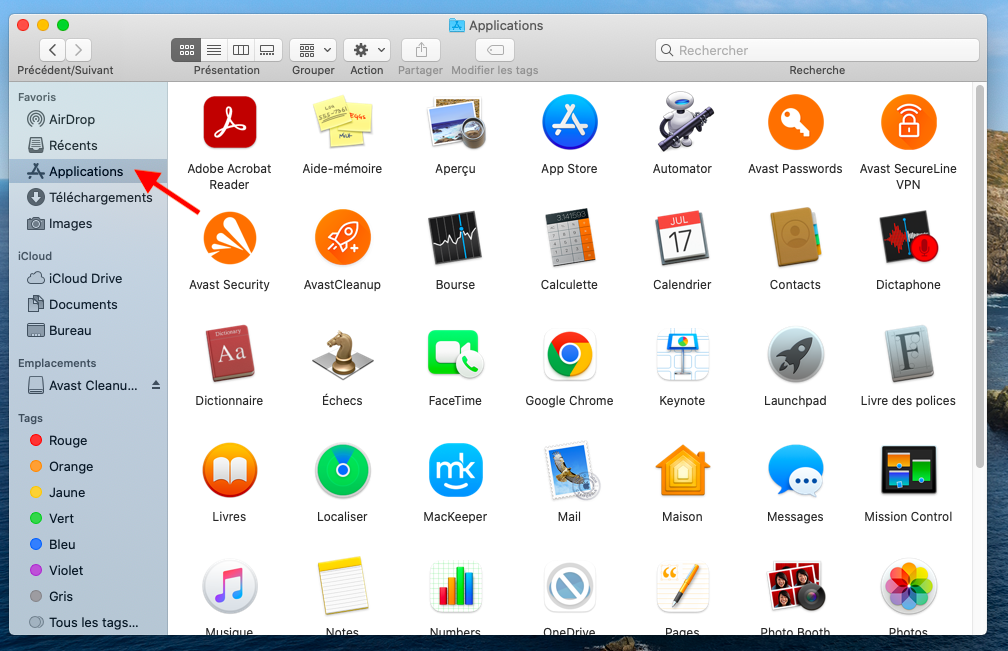Select Applications in the sidebar
The height and width of the screenshot is (651, 1008).
pyautogui.click(x=88, y=172)
